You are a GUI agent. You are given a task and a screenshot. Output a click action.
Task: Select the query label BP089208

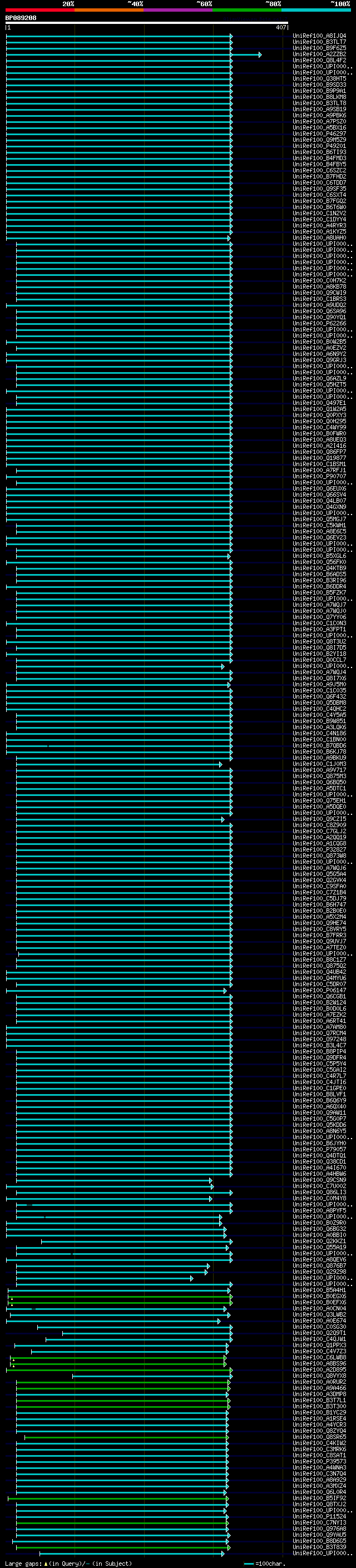pyautogui.click(x=21, y=18)
